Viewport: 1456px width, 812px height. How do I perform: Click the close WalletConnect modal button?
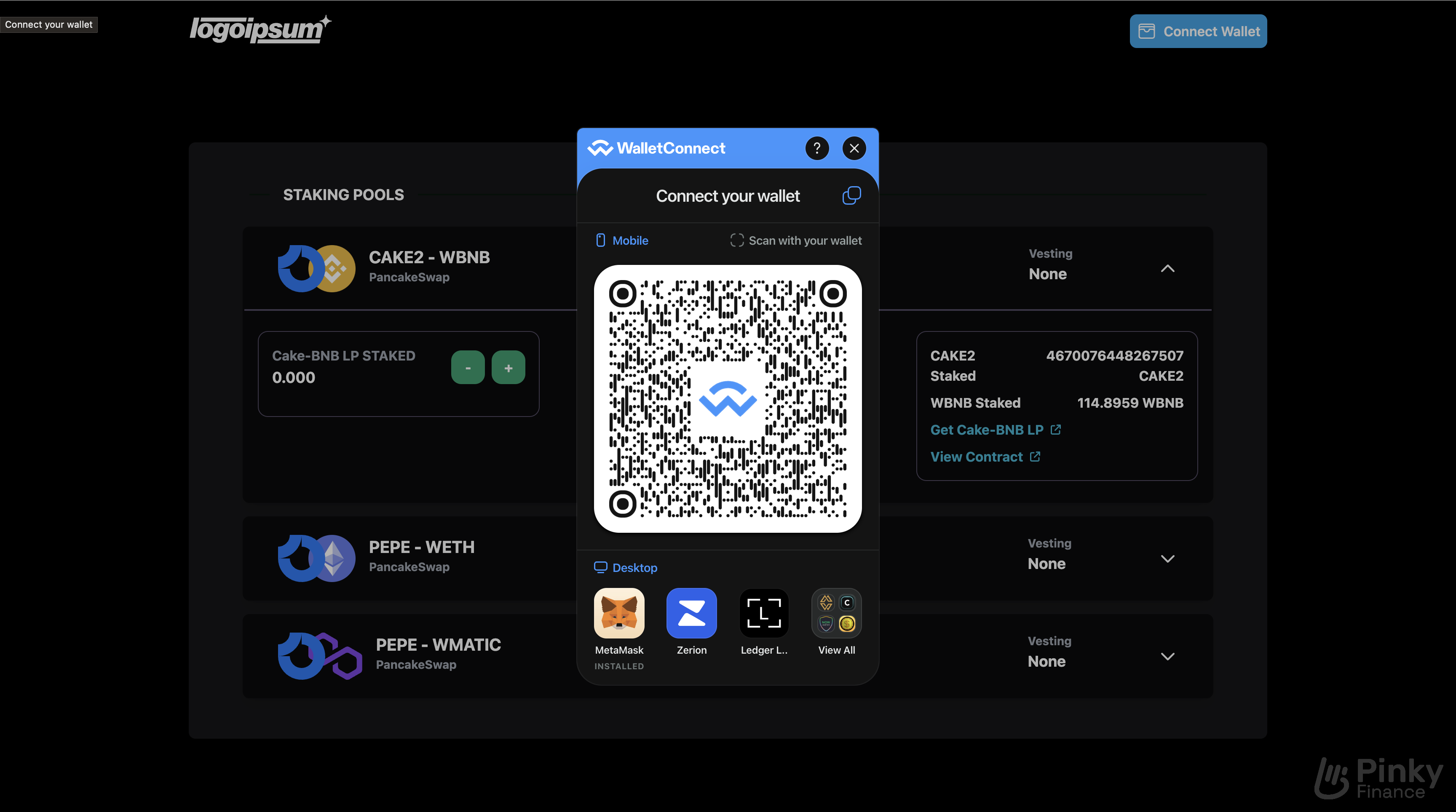[x=854, y=148]
